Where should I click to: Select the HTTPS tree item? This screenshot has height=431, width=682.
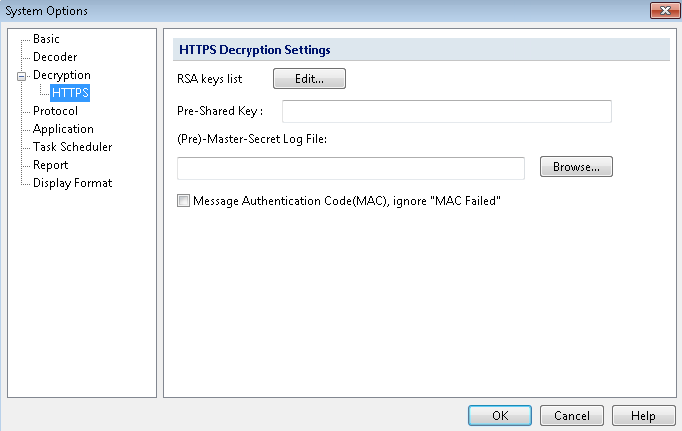[70, 93]
